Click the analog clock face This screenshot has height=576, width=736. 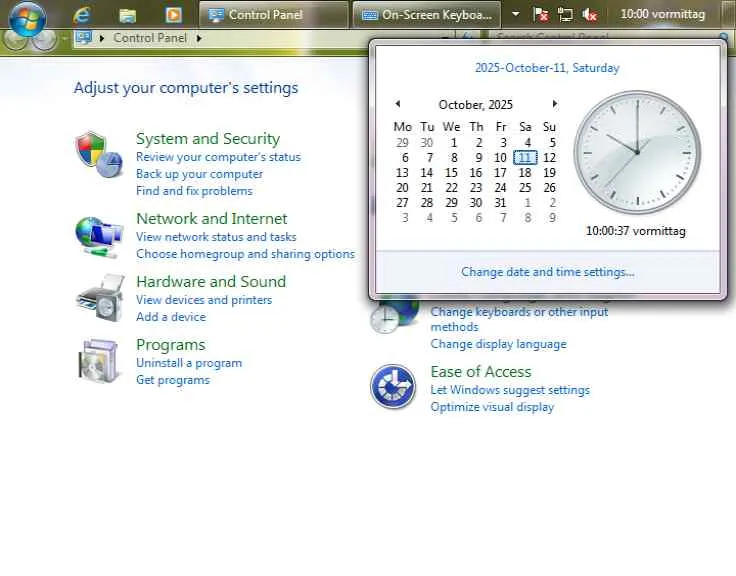point(637,152)
